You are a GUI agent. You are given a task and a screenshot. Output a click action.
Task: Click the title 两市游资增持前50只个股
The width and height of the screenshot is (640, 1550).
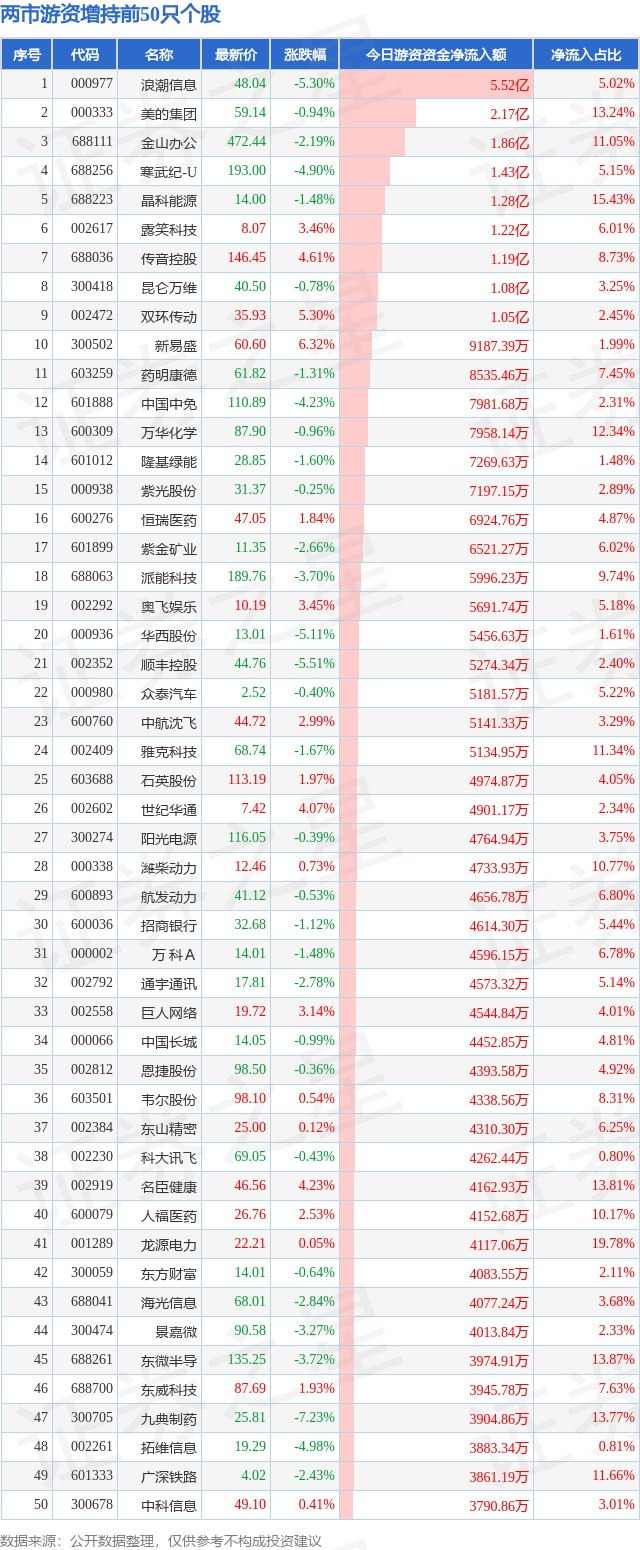(111, 15)
